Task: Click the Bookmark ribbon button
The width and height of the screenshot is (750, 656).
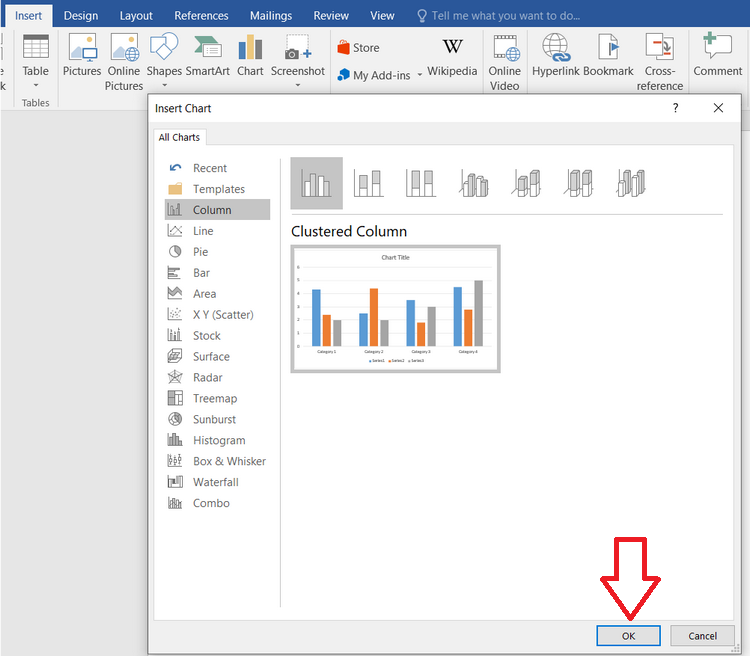Action: (608, 56)
